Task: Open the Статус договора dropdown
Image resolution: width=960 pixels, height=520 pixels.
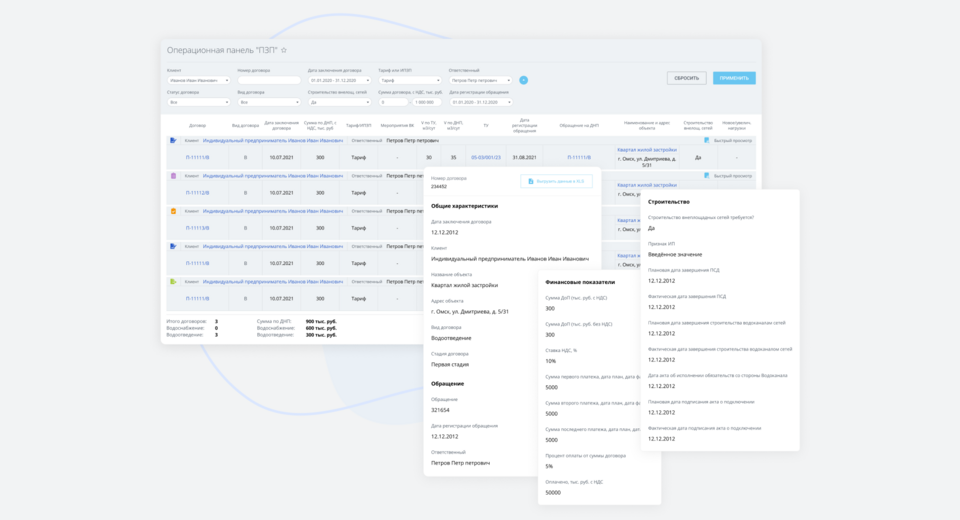Action: pos(198,102)
